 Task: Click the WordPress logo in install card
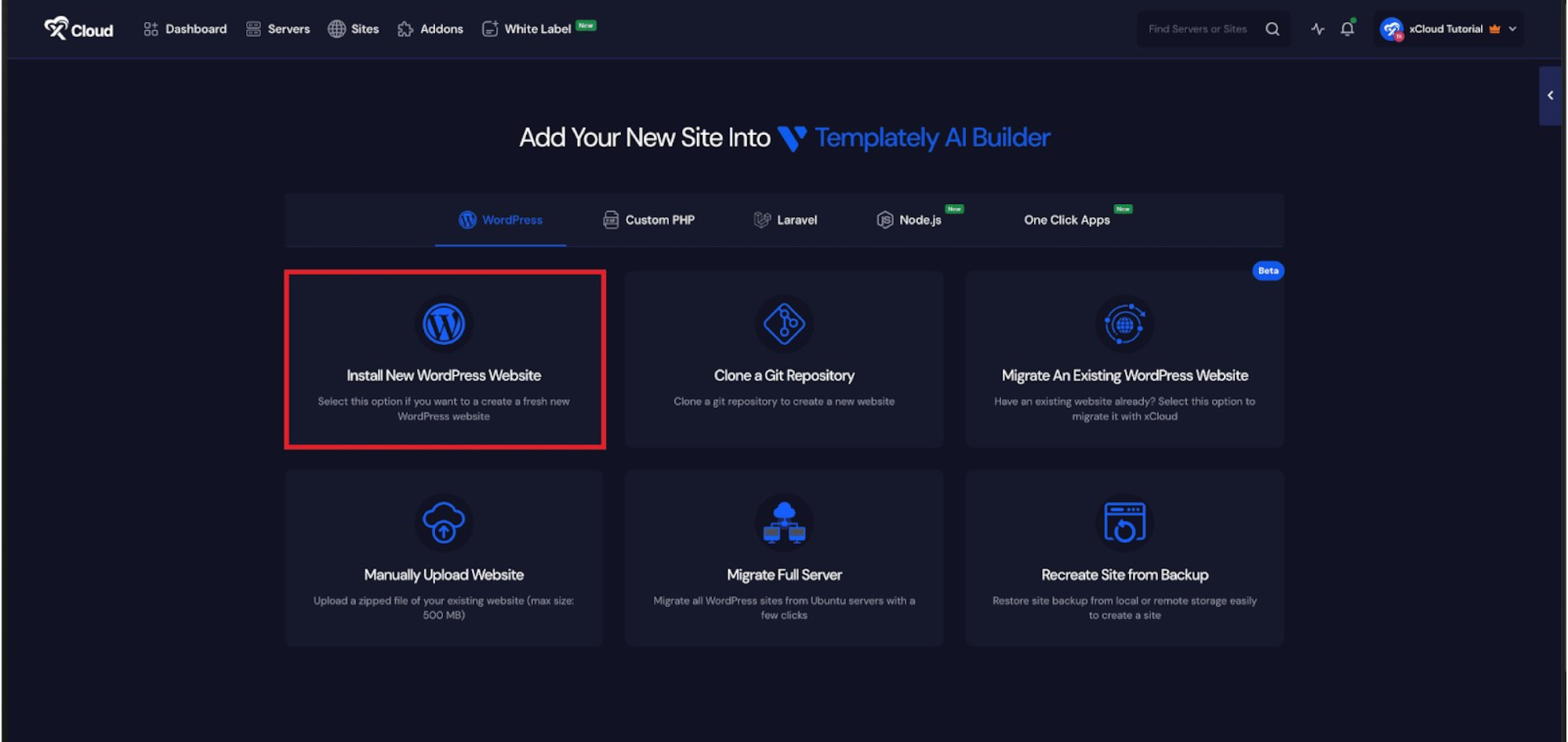444,324
